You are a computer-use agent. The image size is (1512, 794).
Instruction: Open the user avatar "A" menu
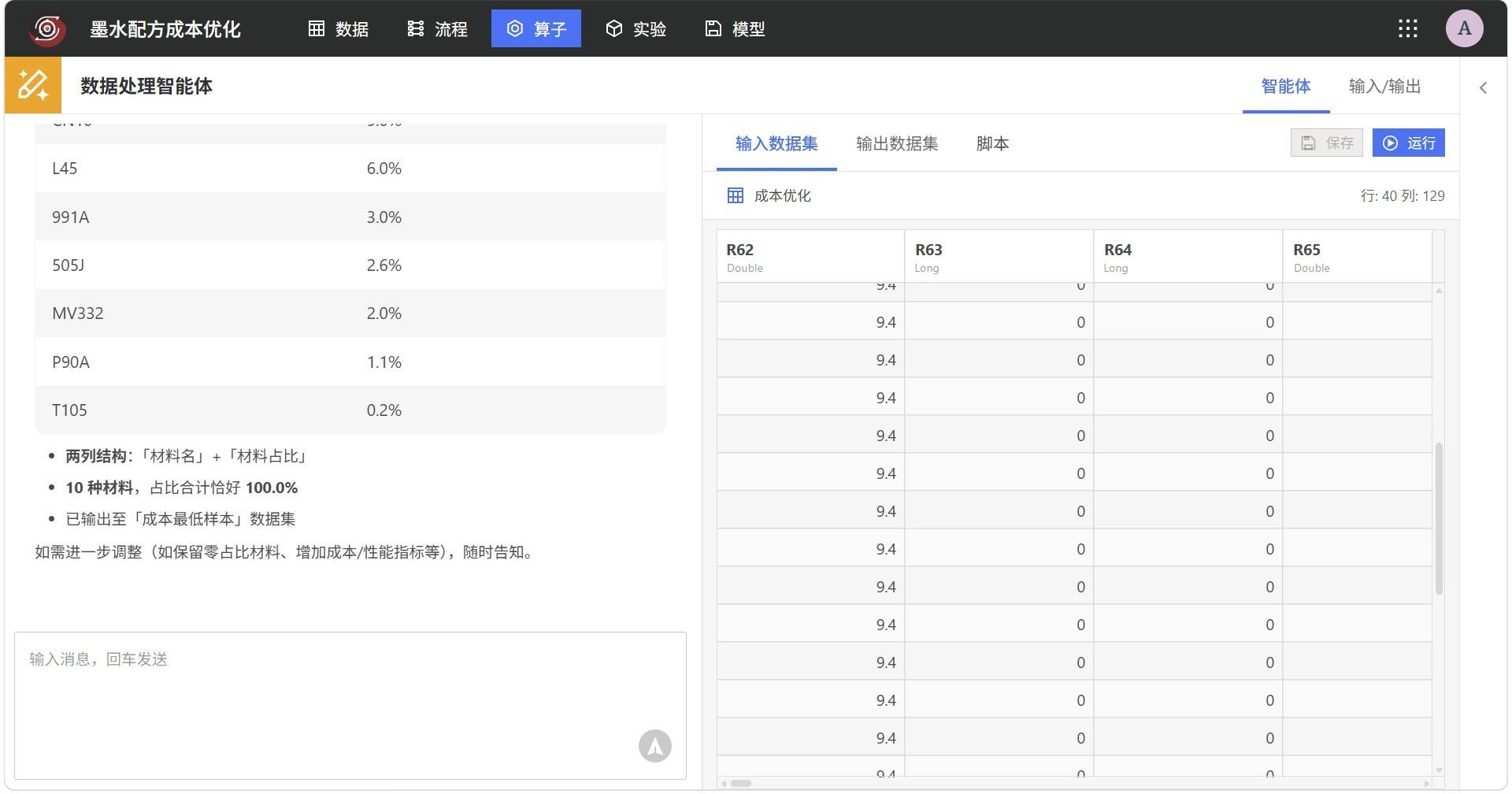pyautogui.click(x=1465, y=28)
